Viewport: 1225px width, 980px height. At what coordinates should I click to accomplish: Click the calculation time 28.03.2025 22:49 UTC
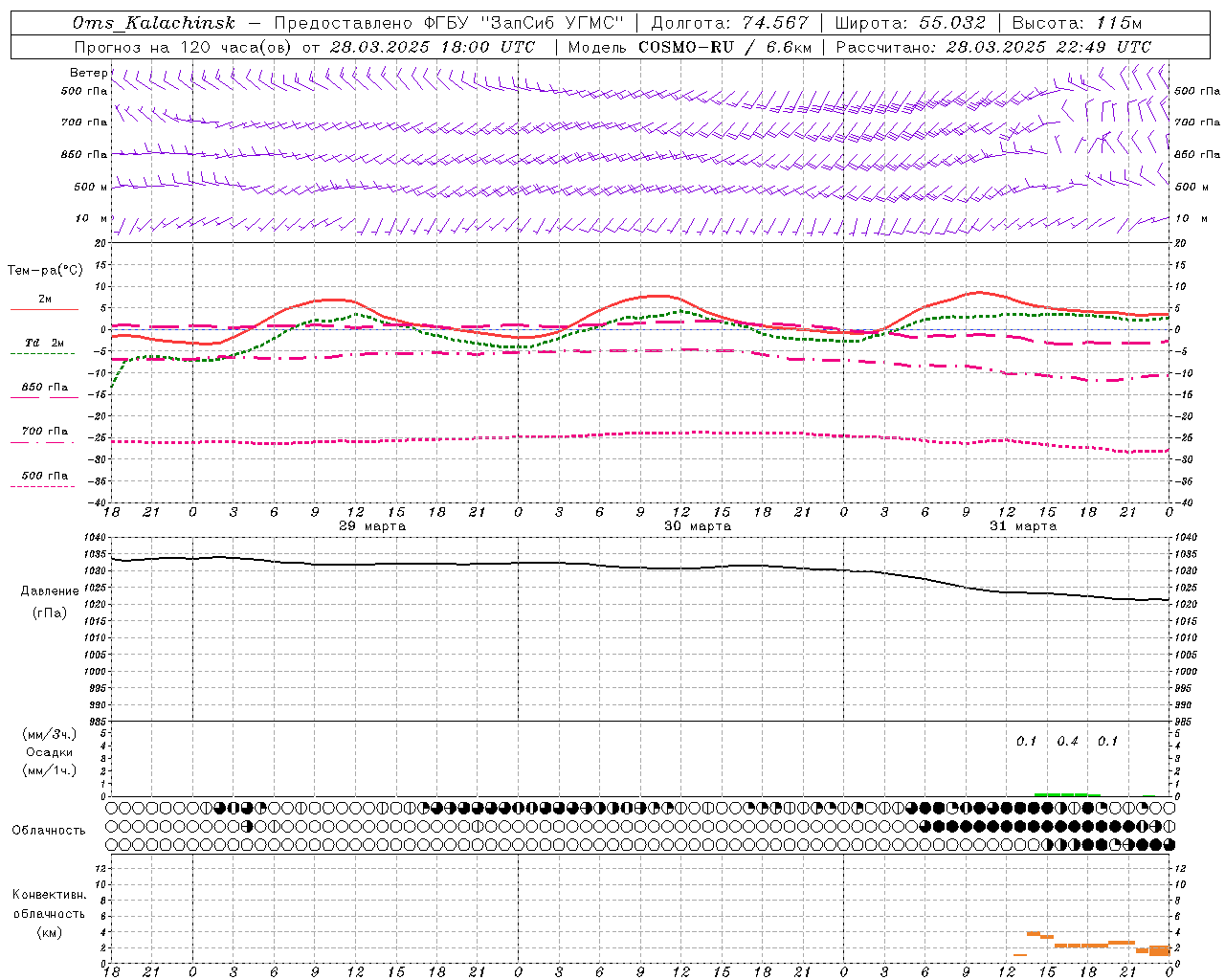[x=1049, y=47]
